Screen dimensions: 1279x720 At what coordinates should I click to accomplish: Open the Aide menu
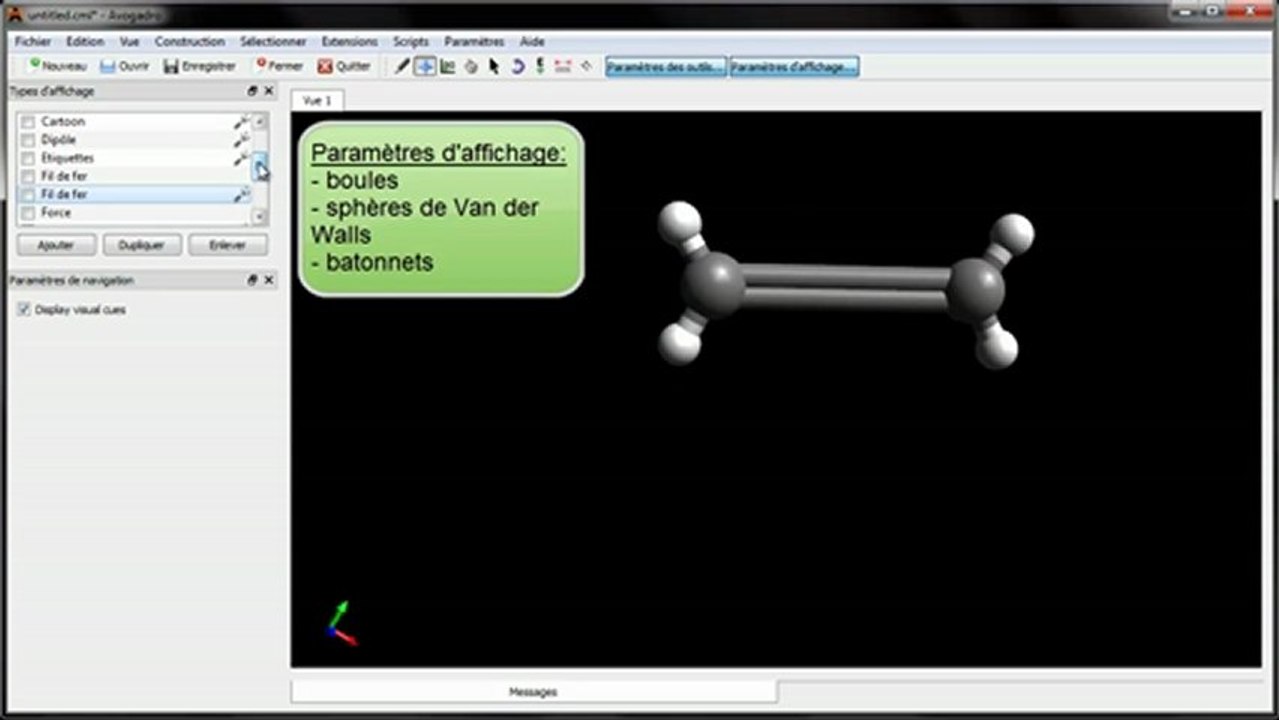coord(532,42)
